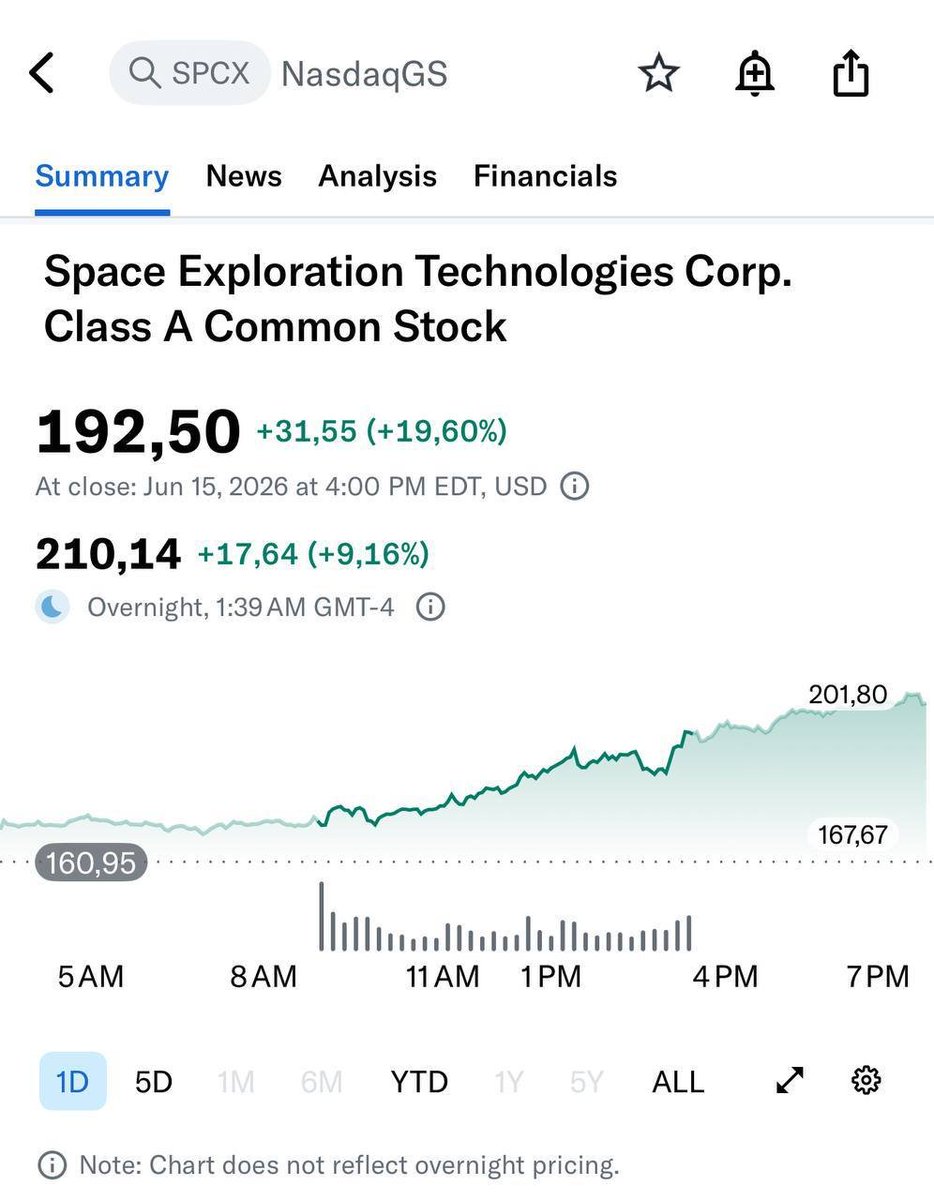Screen dimensions: 934x1200
Task: Open the Analysis tab
Action: coord(377,176)
